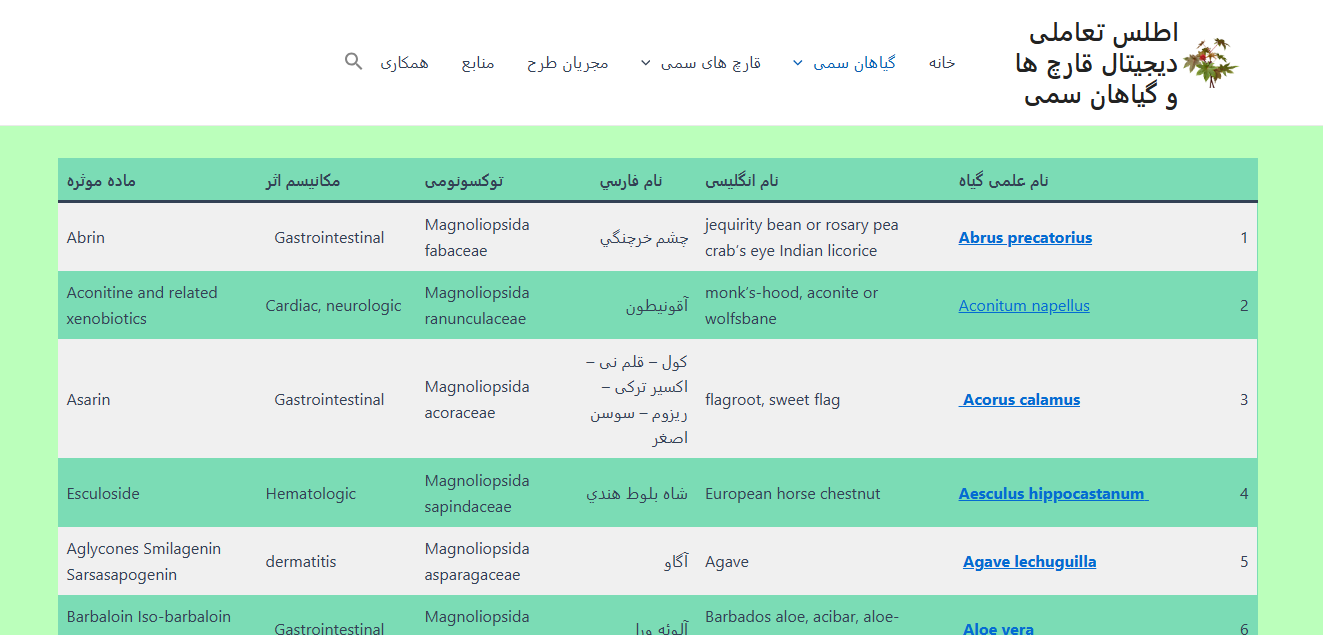The width and height of the screenshot is (1323, 635).
Task: Click the مکانیسم اثر column header
Action: pyautogui.click(x=300, y=181)
